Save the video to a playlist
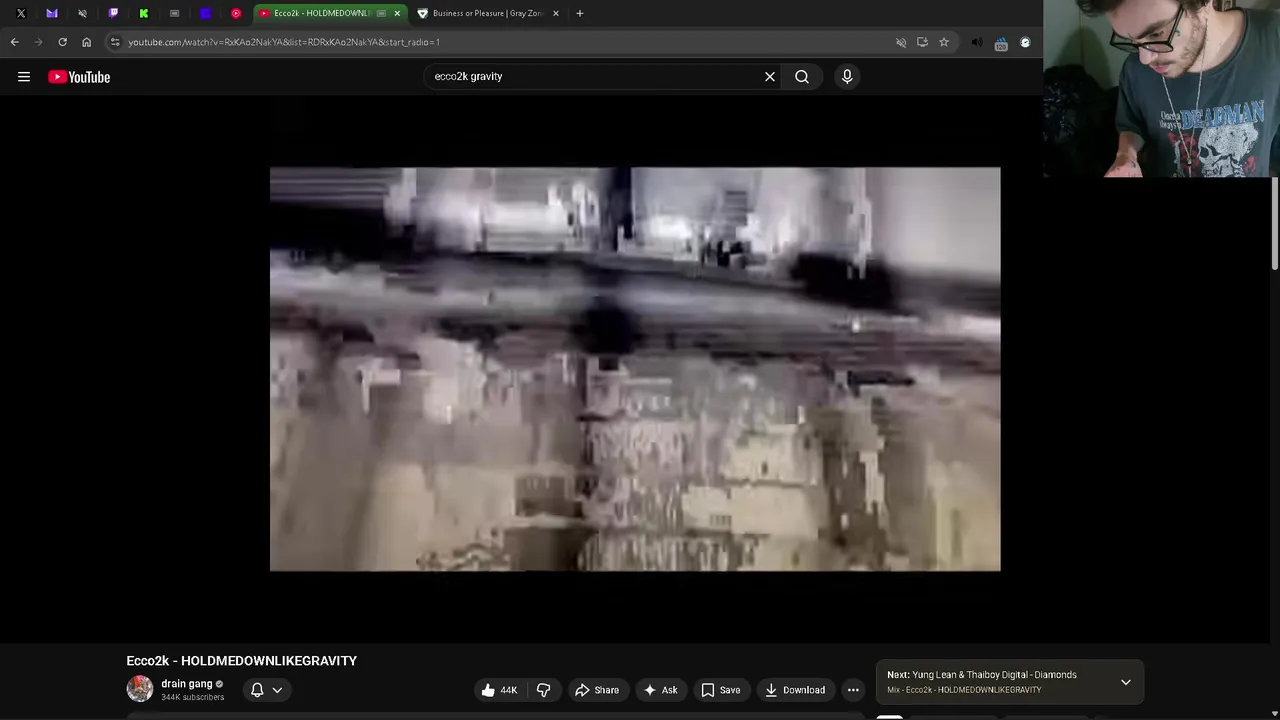 (721, 690)
